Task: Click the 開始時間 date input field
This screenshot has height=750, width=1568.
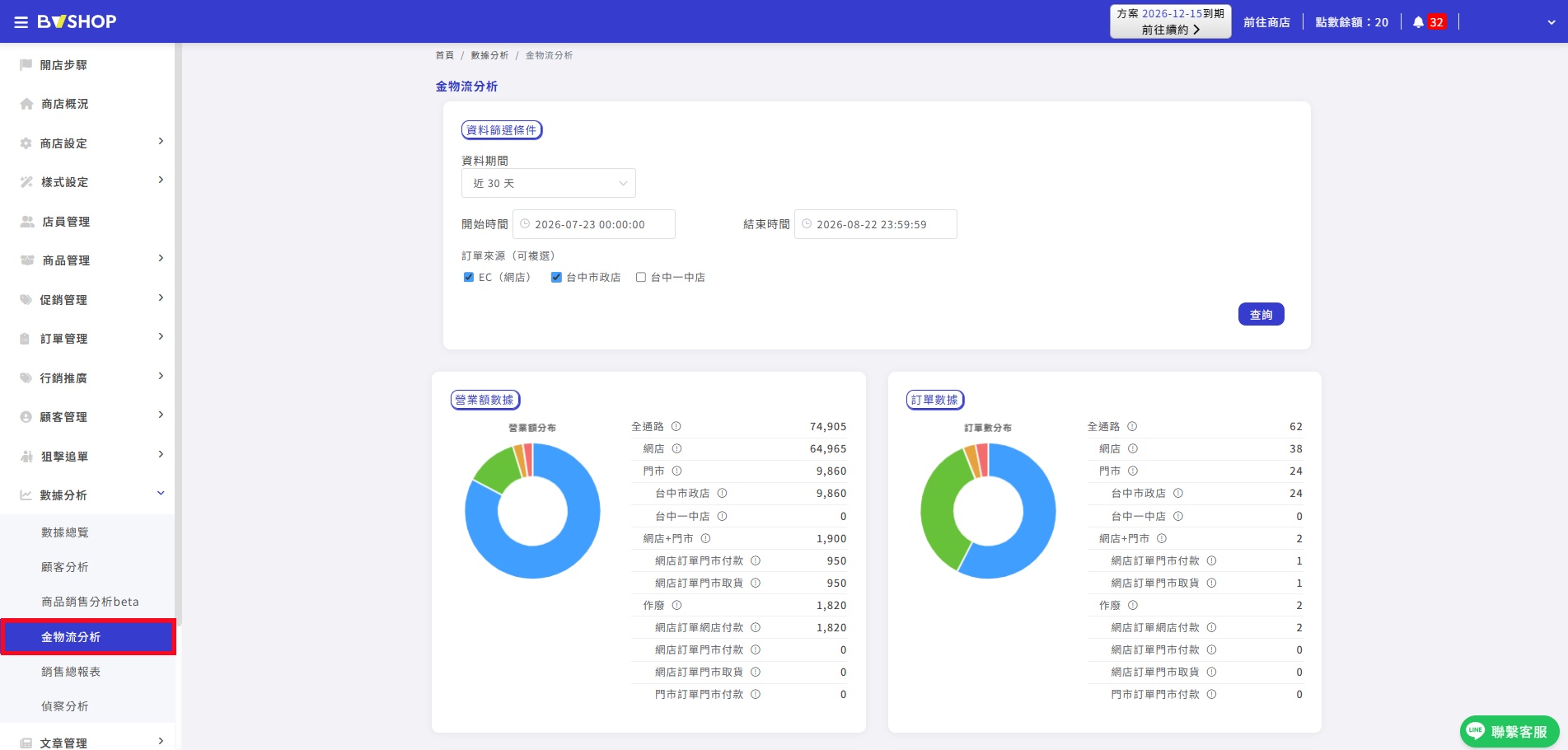Action: tap(594, 224)
